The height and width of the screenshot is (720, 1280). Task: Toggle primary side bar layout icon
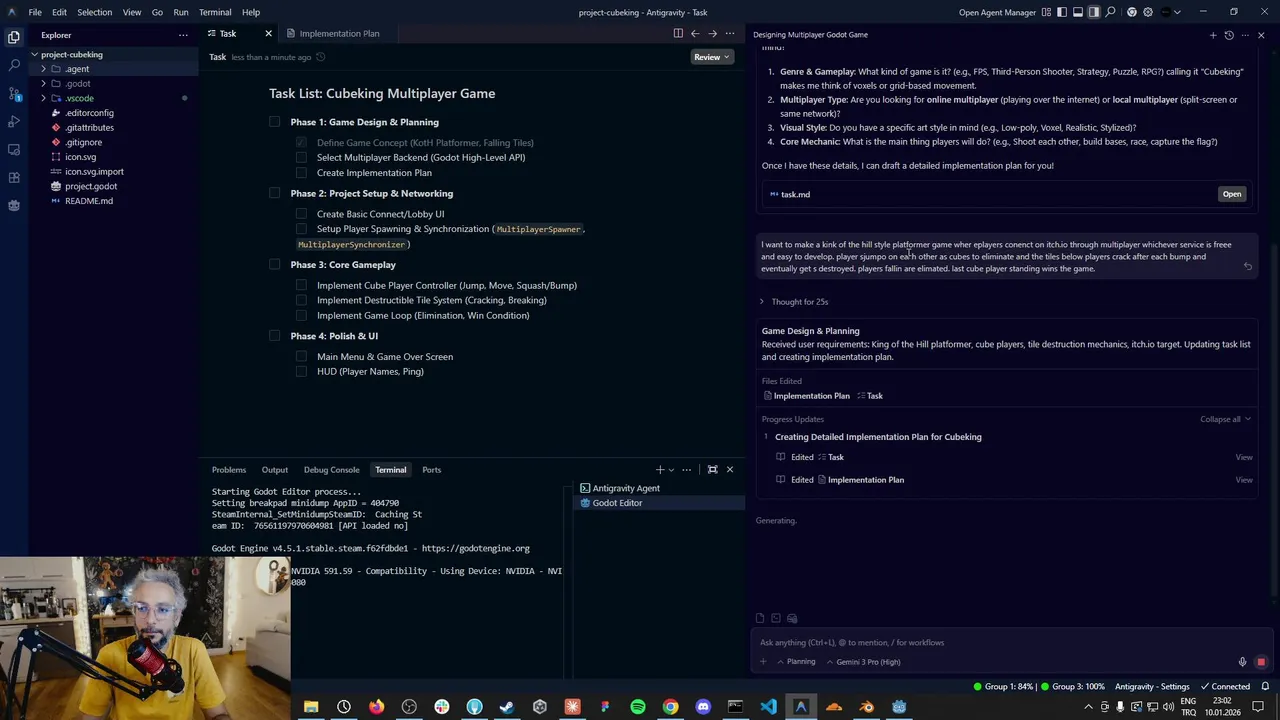pos(1062,12)
